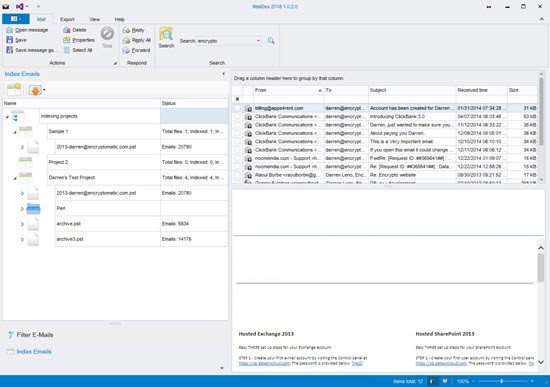Switch to Filter E-Mails pane
Screen dimensions: 550x387
pyautogui.click(x=35, y=335)
